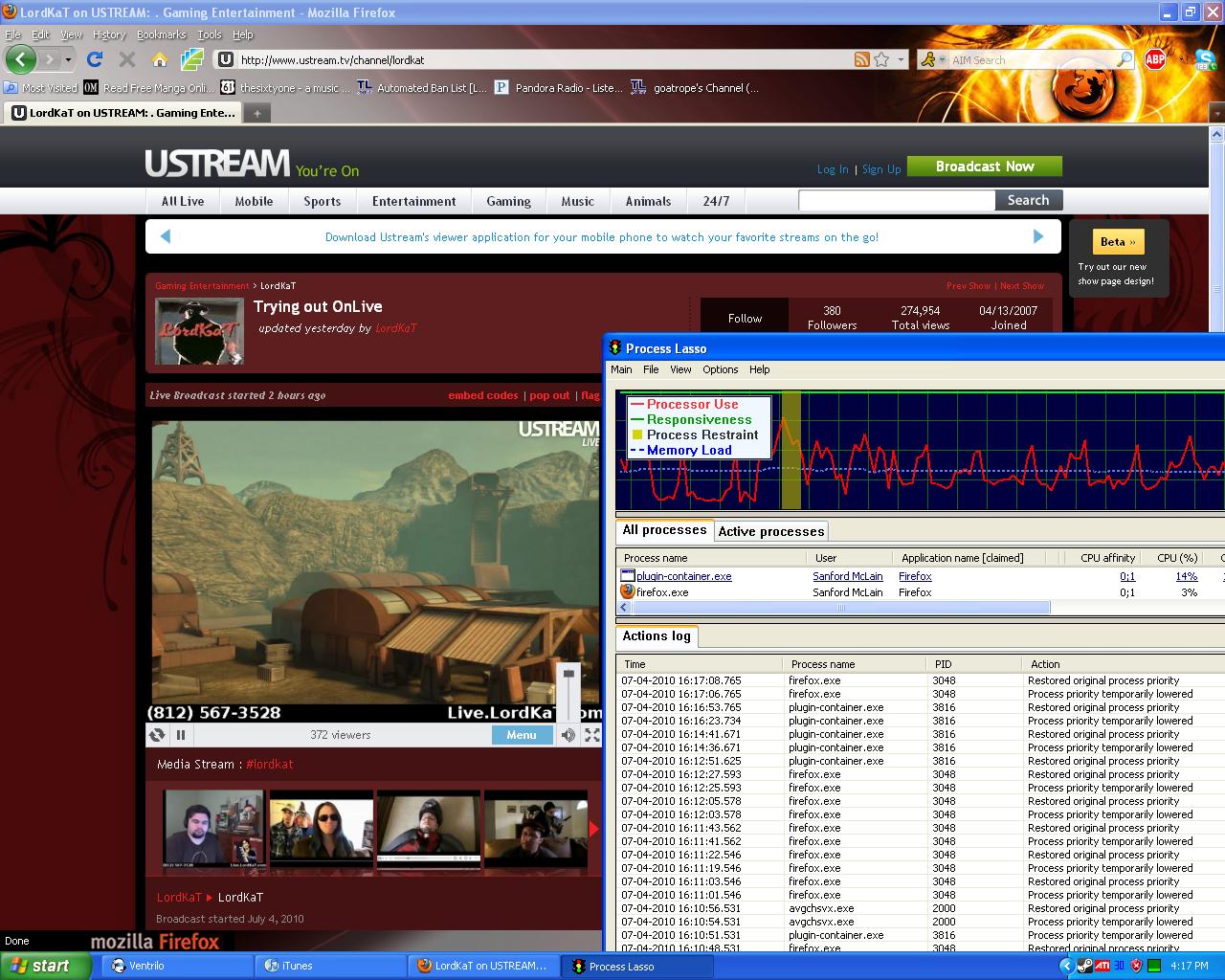
Task: Click next arrow on the mobile app banner
Action: point(1038,236)
